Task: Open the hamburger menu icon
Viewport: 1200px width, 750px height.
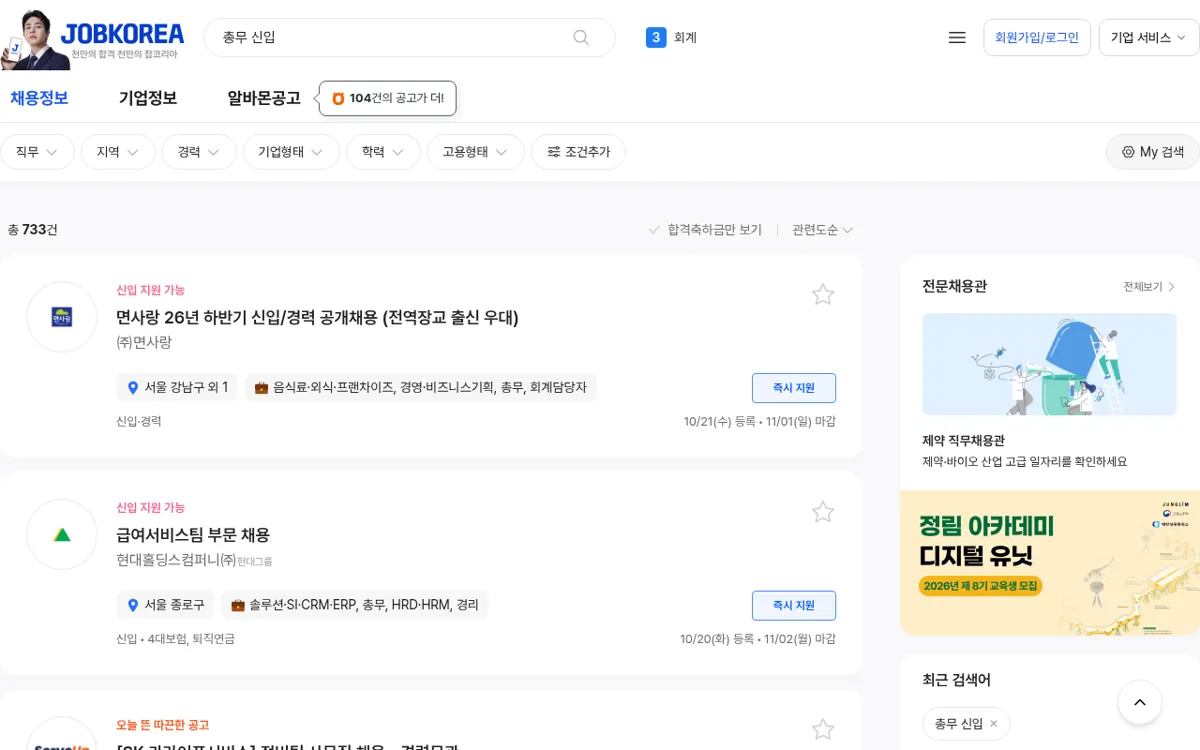Action: (x=957, y=37)
